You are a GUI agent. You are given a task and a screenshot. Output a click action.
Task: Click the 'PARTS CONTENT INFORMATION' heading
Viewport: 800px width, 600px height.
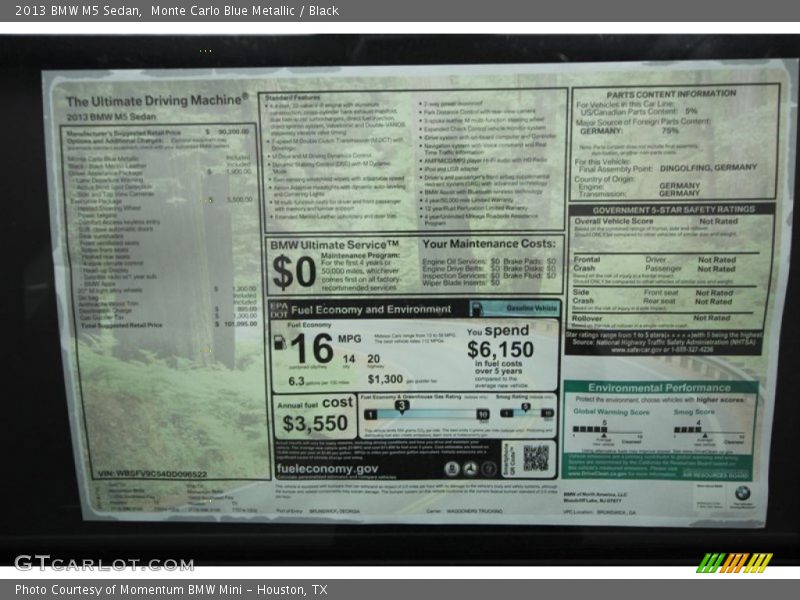tap(671, 94)
